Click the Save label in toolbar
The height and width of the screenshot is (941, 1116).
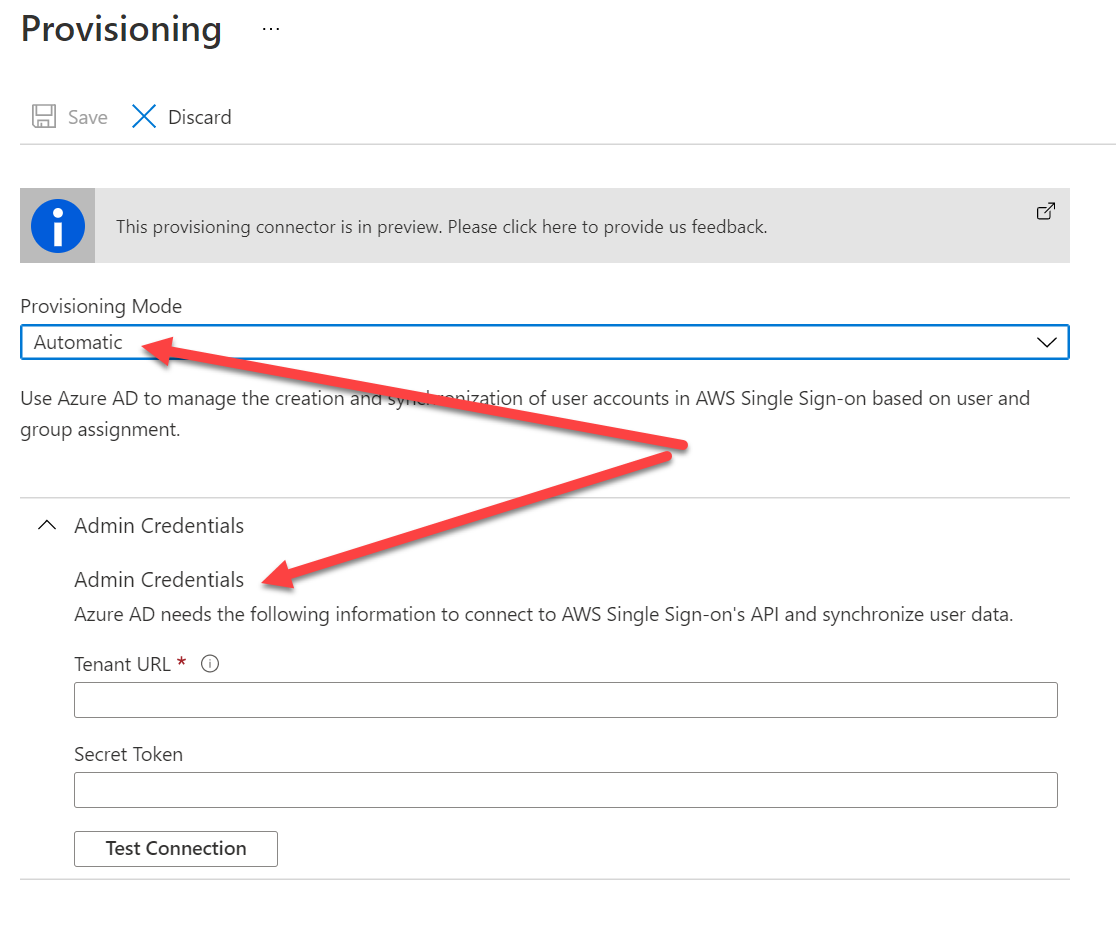tap(88, 117)
